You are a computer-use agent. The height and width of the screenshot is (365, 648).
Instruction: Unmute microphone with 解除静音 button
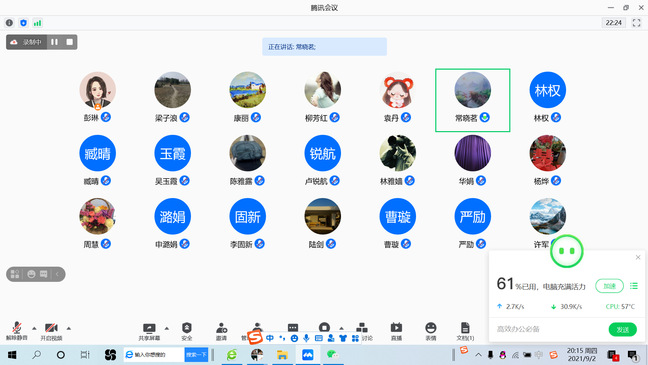coord(17,331)
